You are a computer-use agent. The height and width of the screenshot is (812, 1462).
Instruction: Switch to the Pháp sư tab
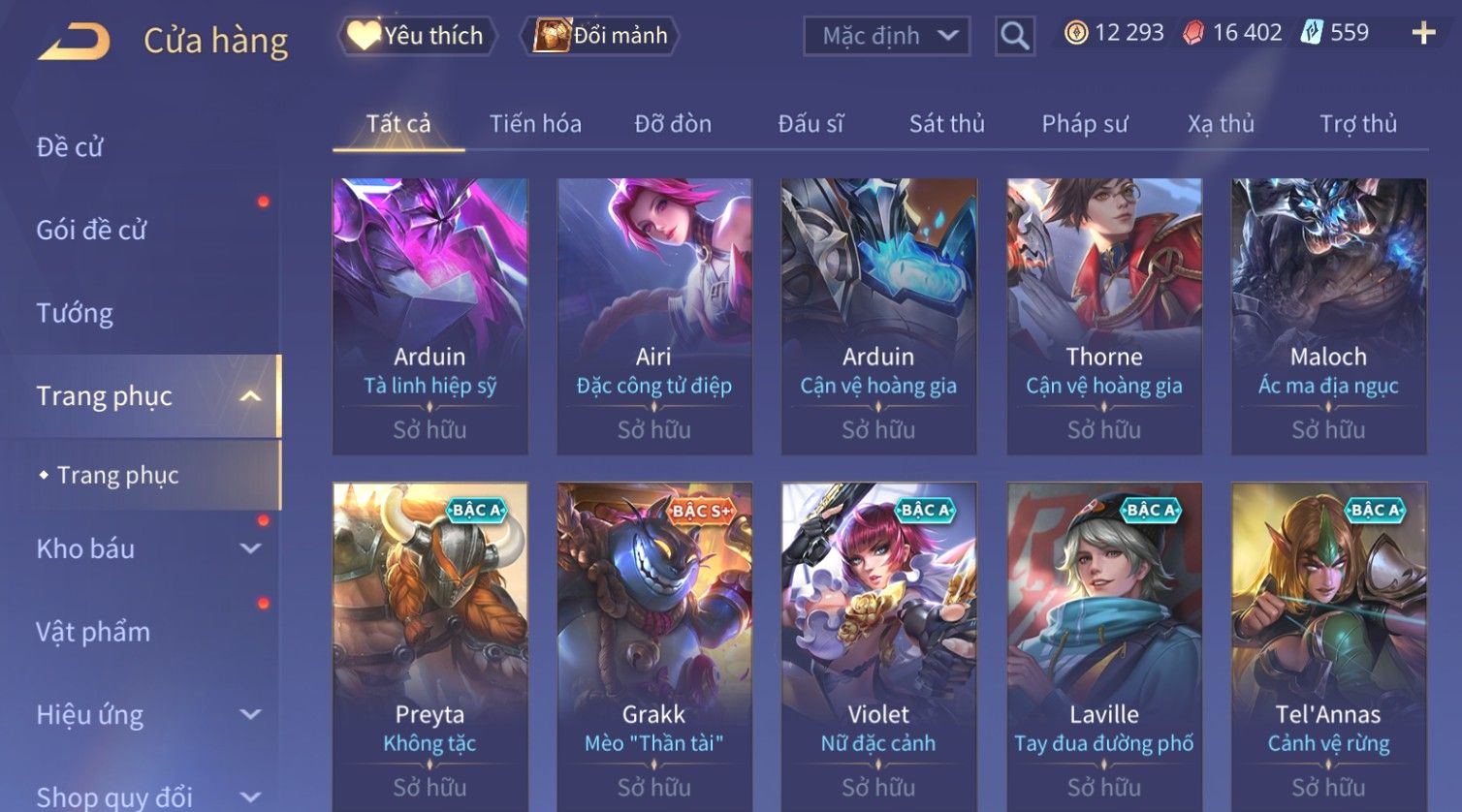(x=1085, y=124)
